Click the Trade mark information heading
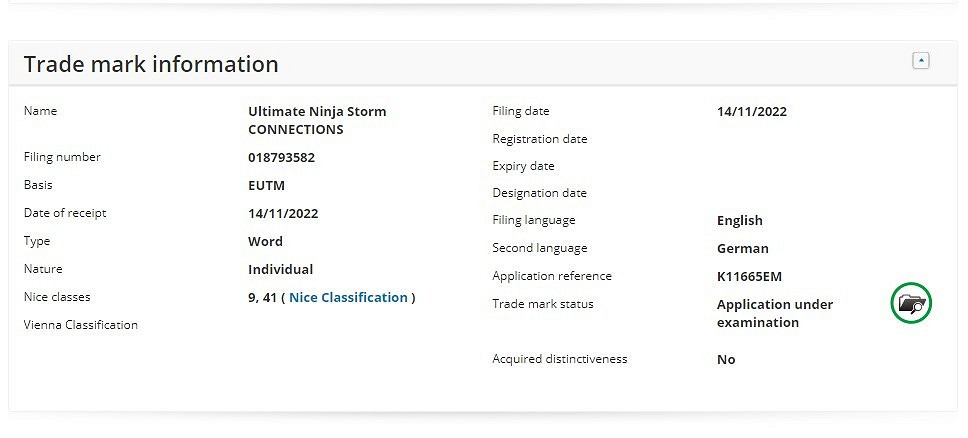Viewport: 968px width, 438px height. [x=151, y=64]
